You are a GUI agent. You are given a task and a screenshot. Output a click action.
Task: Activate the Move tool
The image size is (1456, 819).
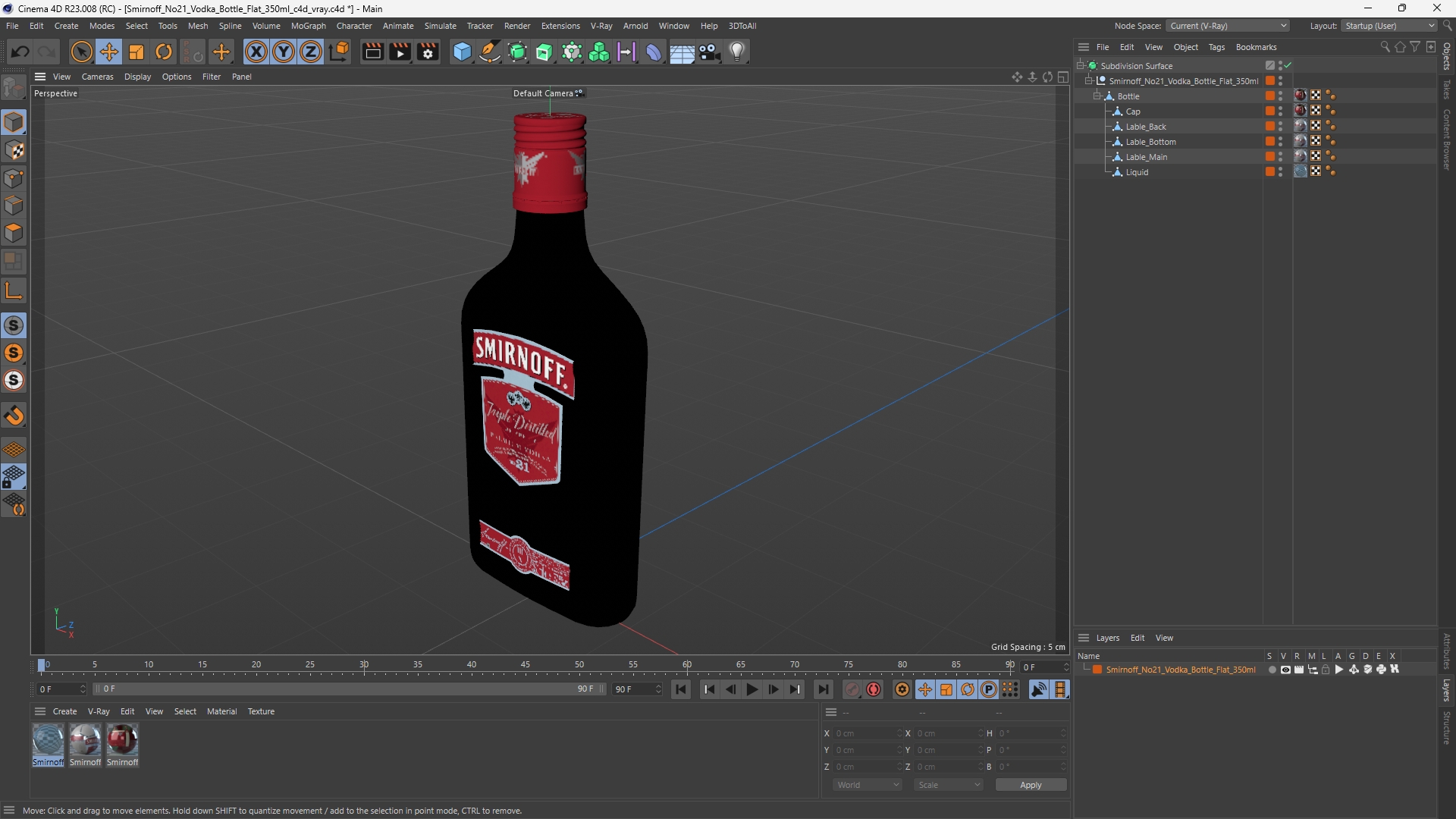point(109,52)
